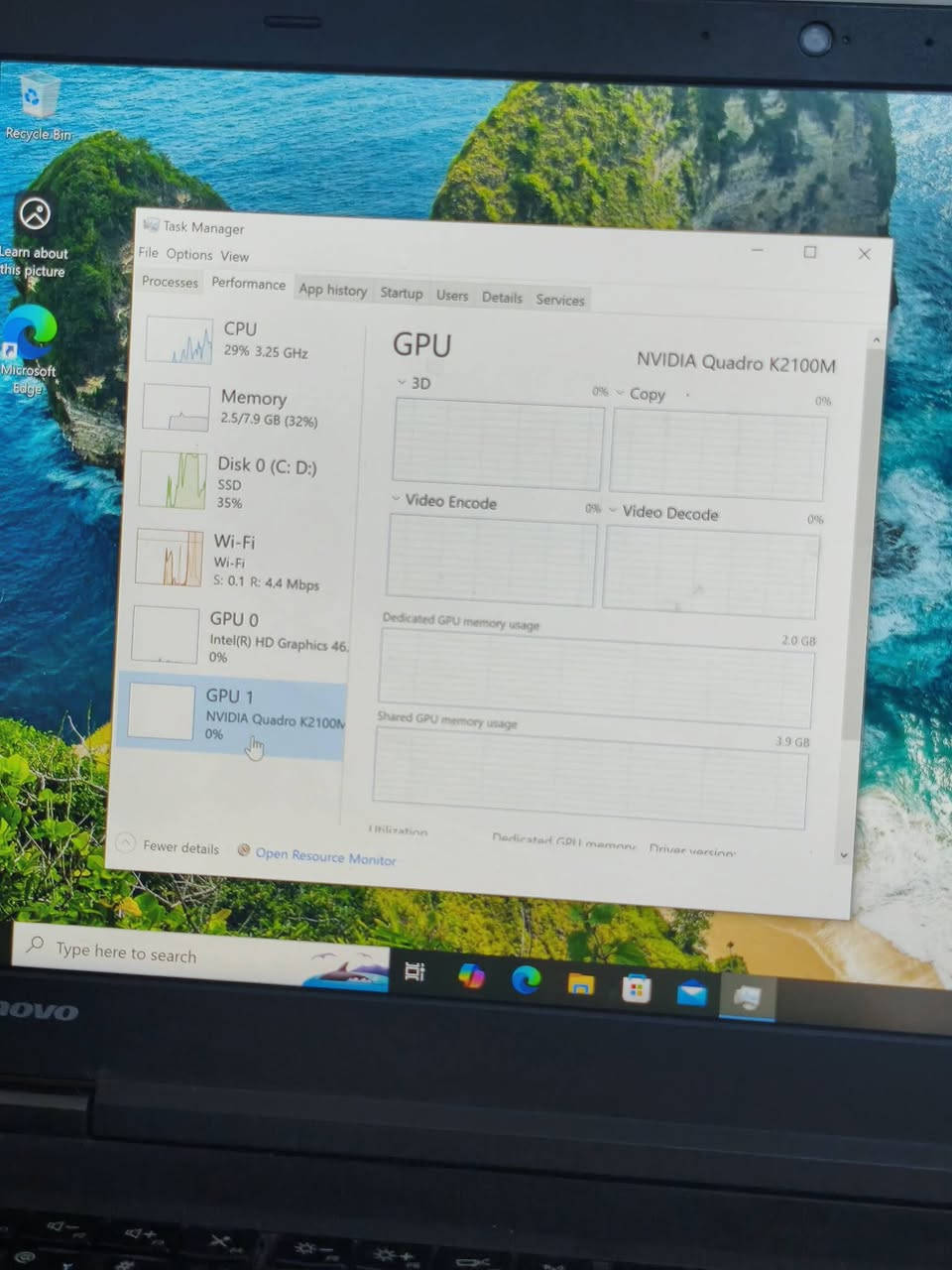The image size is (952, 1270).
Task: Open the Copilot taskbar icon
Action: click(x=470, y=976)
